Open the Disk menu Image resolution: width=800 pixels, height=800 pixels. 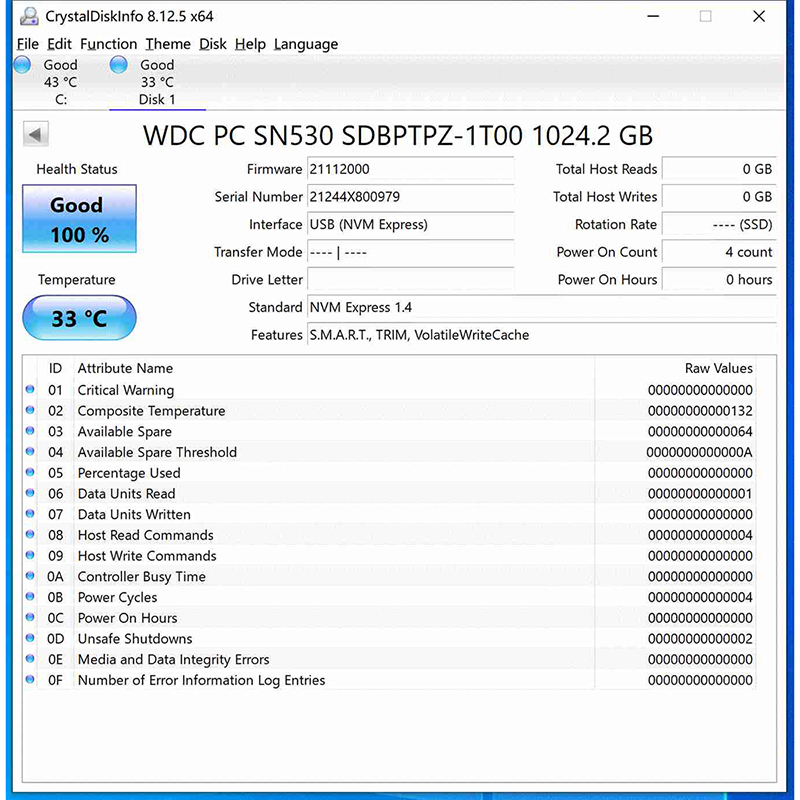pos(213,44)
